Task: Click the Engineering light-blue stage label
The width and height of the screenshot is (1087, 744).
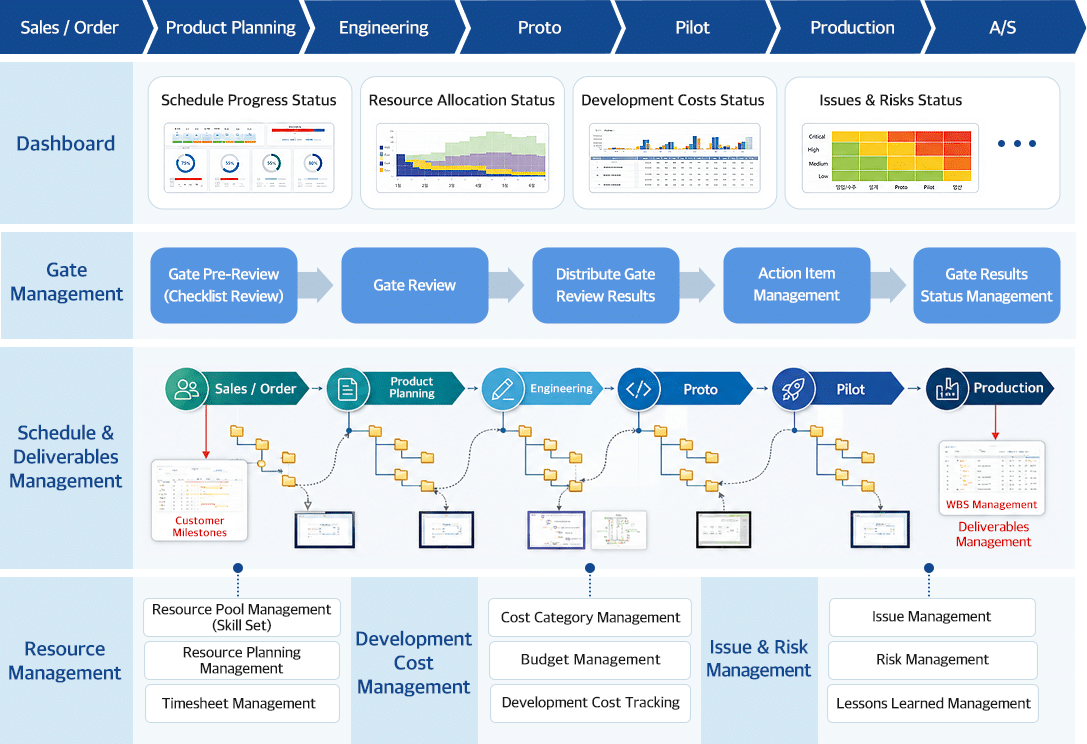Action: pyautogui.click(x=562, y=388)
